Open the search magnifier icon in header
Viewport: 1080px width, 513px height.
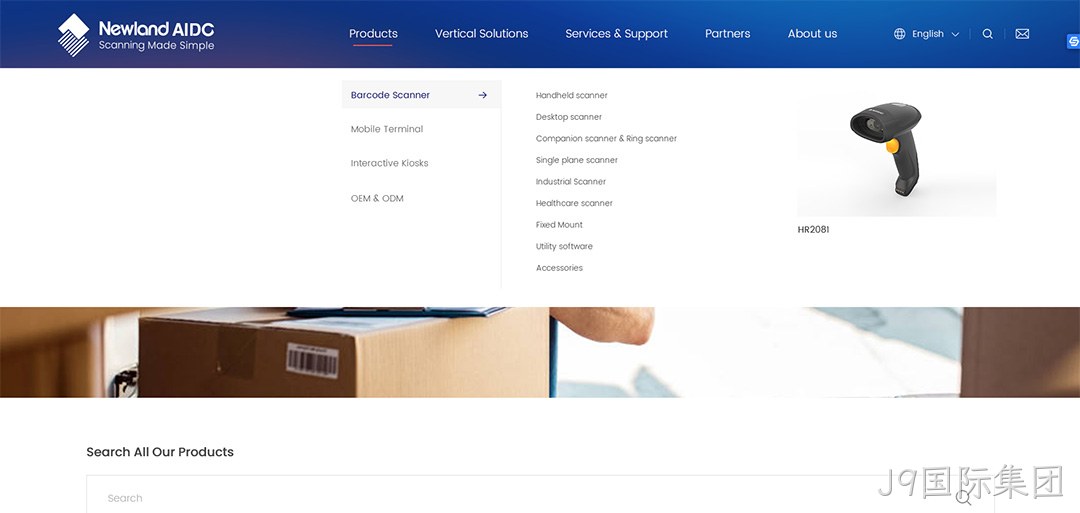[988, 34]
